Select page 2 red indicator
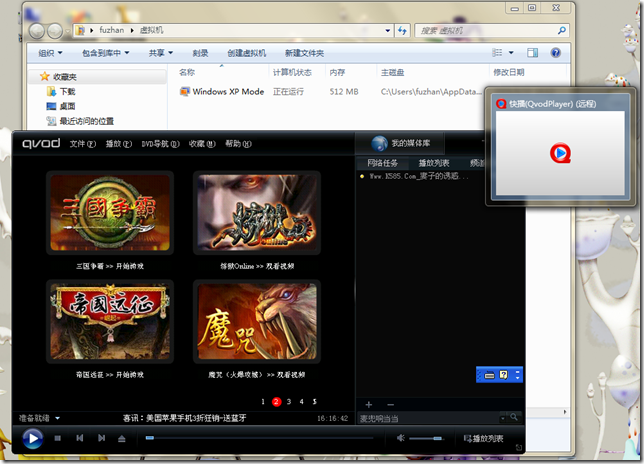The width and height of the screenshot is (644, 464). pyautogui.click(x=276, y=402)
